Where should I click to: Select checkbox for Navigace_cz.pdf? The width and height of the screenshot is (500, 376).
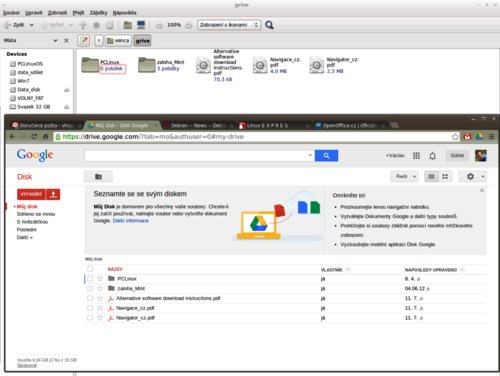pos(90,308)
